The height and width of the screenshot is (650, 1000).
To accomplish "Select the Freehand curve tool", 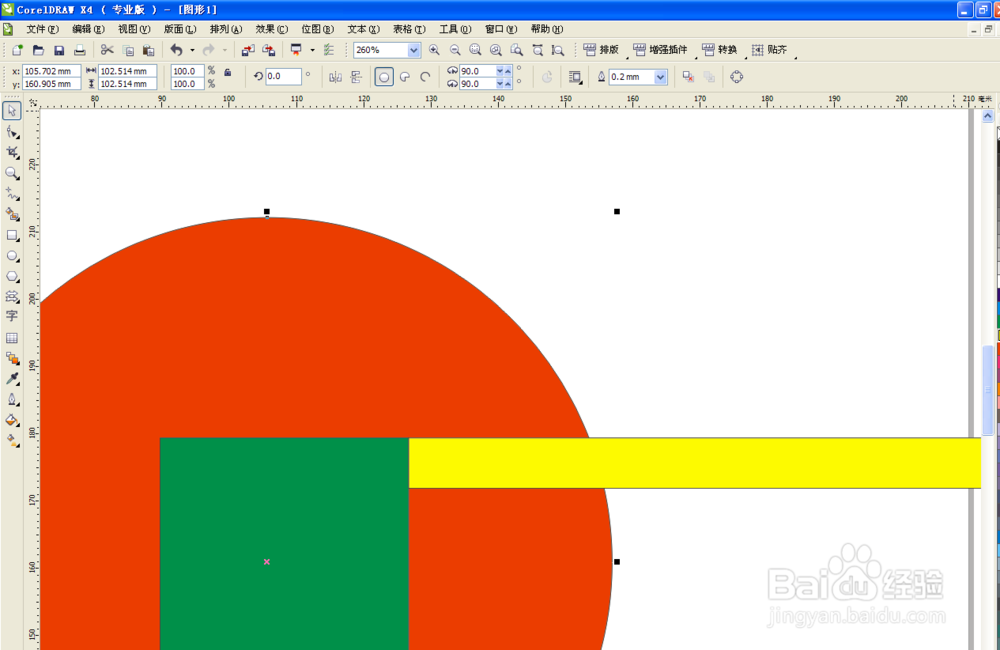I will tap(12, 193).
